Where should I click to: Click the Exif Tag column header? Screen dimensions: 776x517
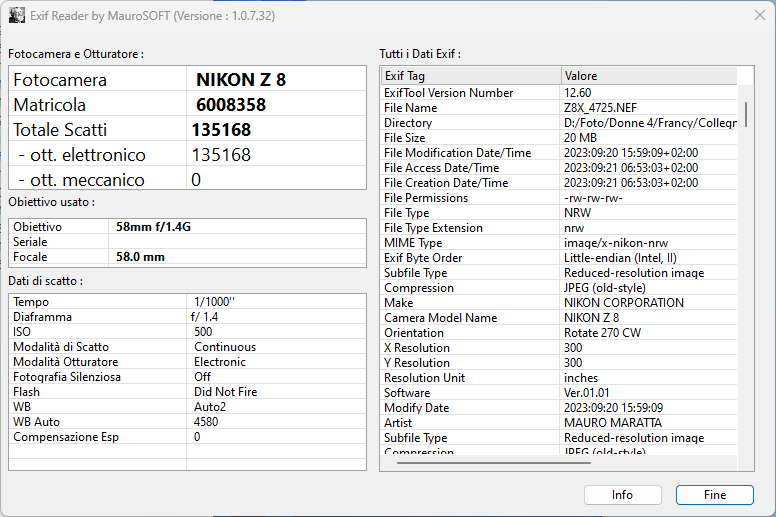pos(471,76)
